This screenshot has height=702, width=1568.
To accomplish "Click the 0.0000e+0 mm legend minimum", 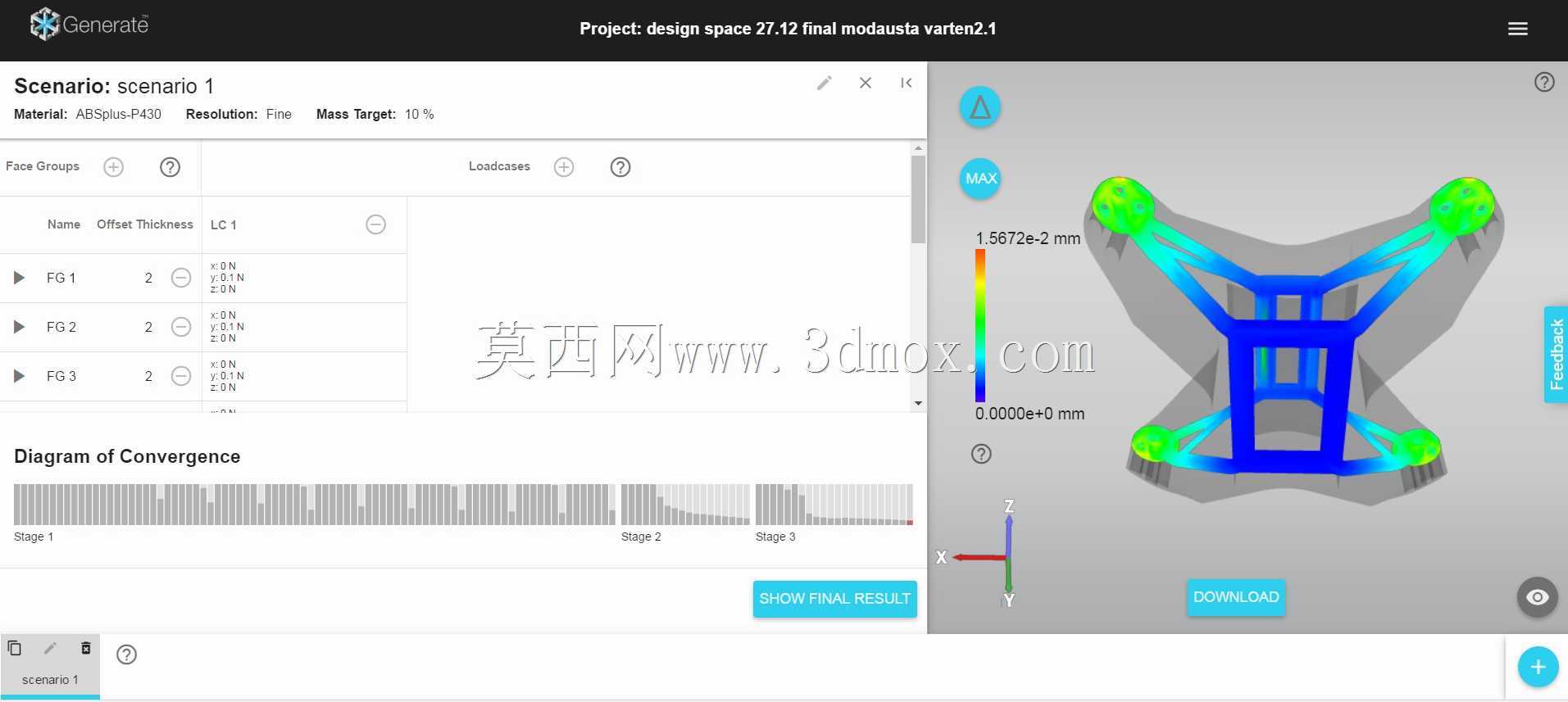I will 1029,414.
